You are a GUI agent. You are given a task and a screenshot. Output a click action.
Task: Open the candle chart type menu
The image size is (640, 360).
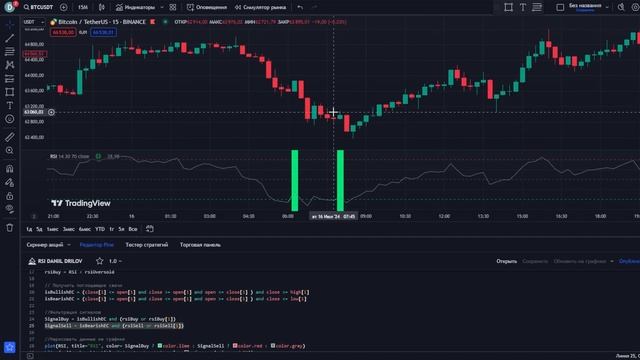(102, 7)
